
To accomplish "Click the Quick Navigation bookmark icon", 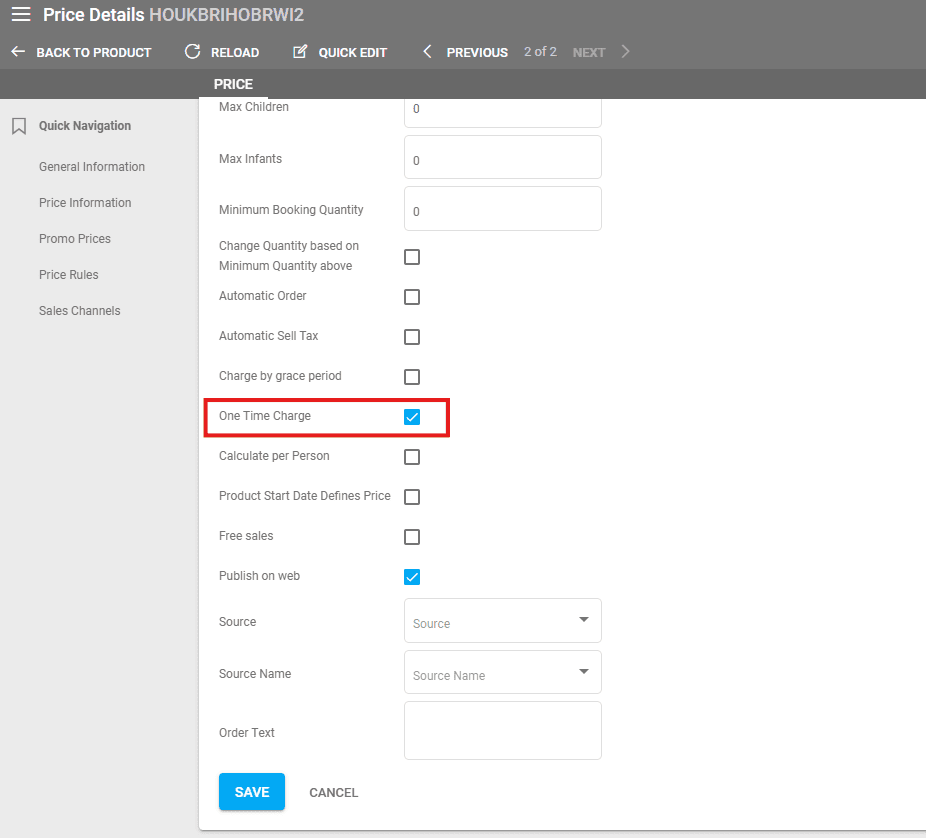I will click(x=18, y=126).
